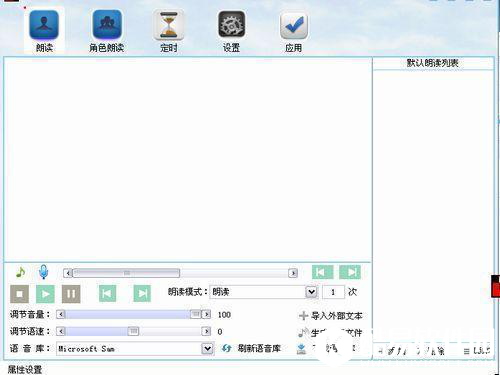Click the main text reading area
Screen dimensions: 500x375
pyautogui.click(x=188, y=159)
